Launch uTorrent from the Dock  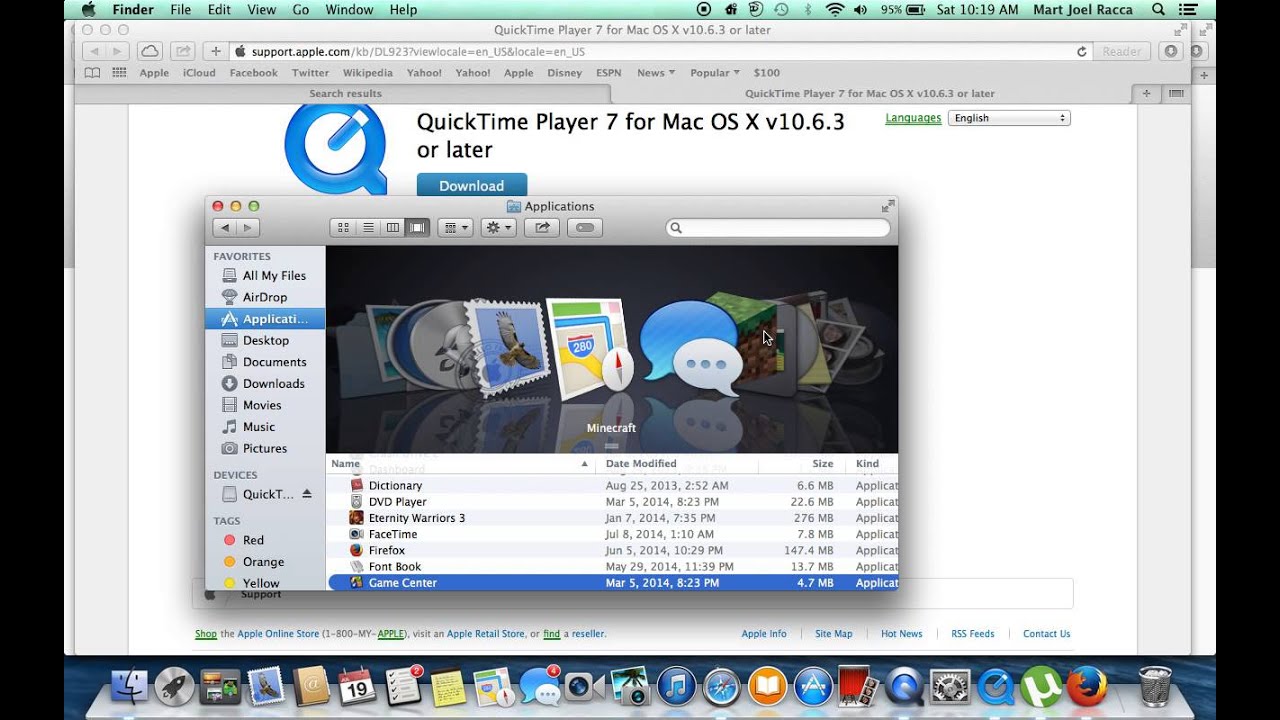[1041, 686]
